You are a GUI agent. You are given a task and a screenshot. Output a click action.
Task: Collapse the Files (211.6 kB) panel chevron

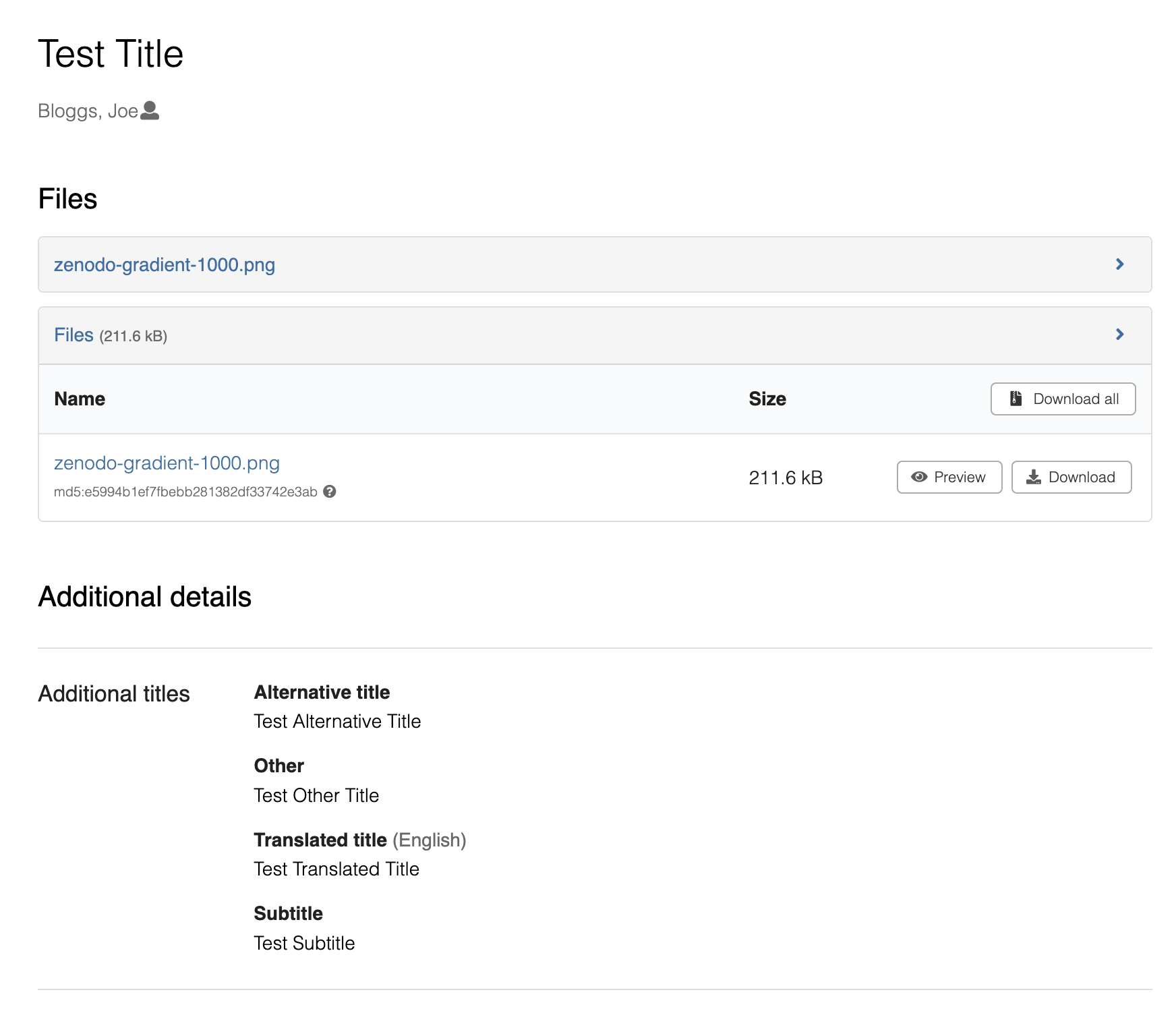[1120, 335]
